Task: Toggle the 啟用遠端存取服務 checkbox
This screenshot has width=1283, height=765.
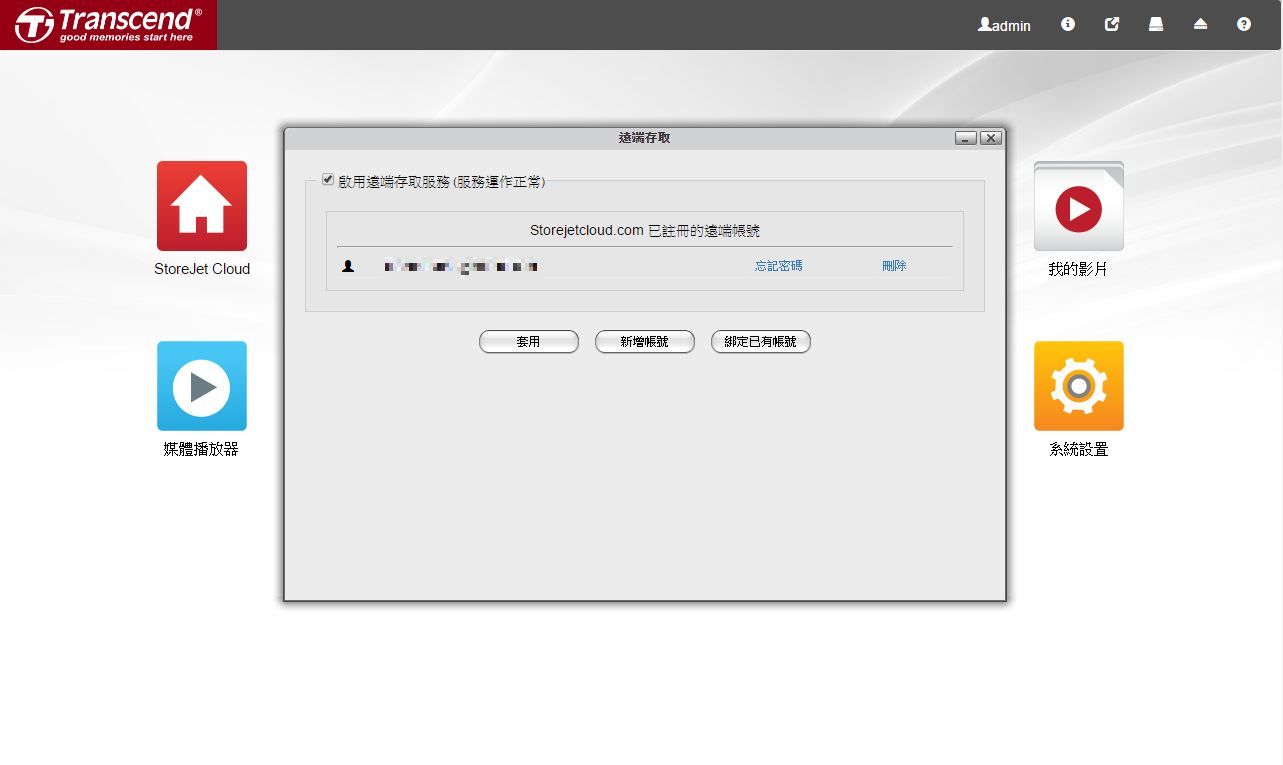Action: (x=328, y=180)
